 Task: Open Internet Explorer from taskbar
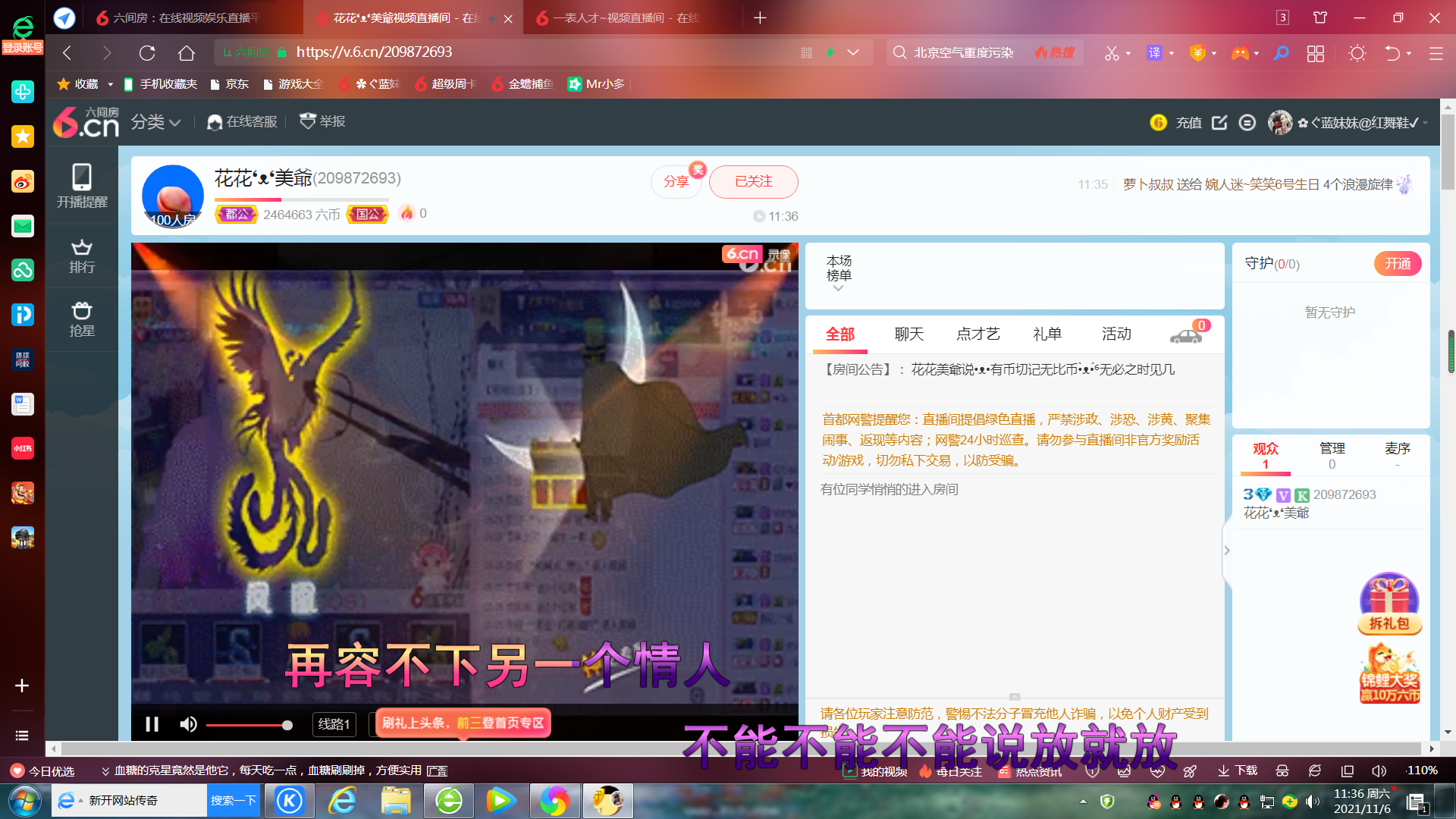pos(342,801)
